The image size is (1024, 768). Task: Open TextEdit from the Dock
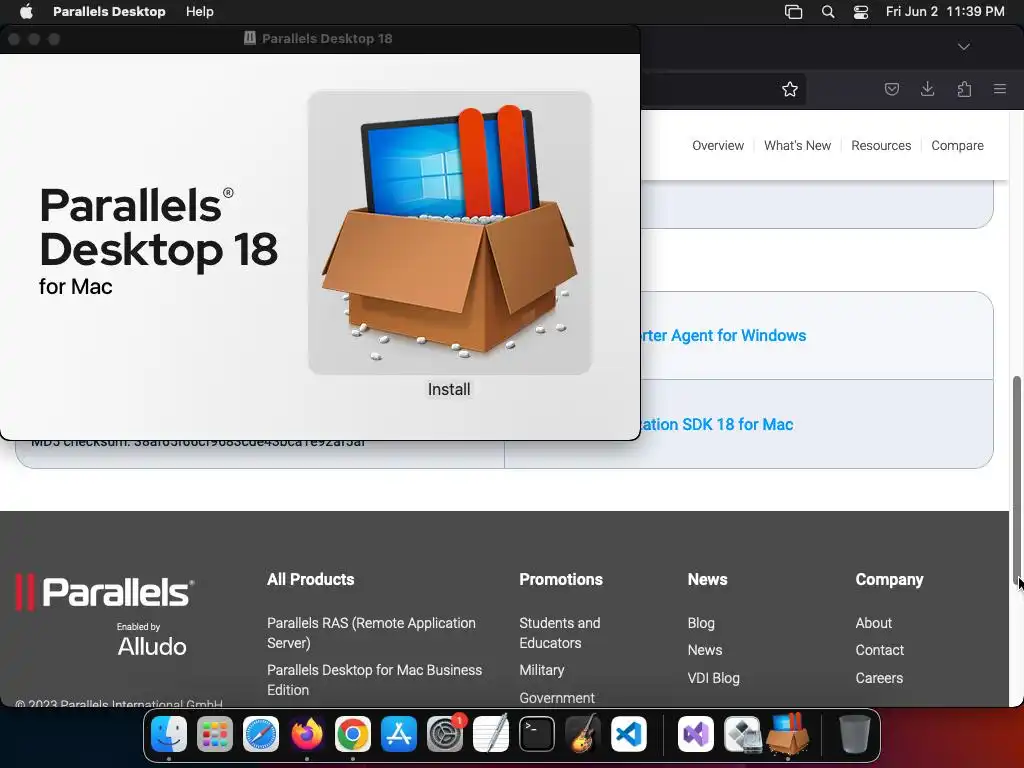click(x=490, y=734)
